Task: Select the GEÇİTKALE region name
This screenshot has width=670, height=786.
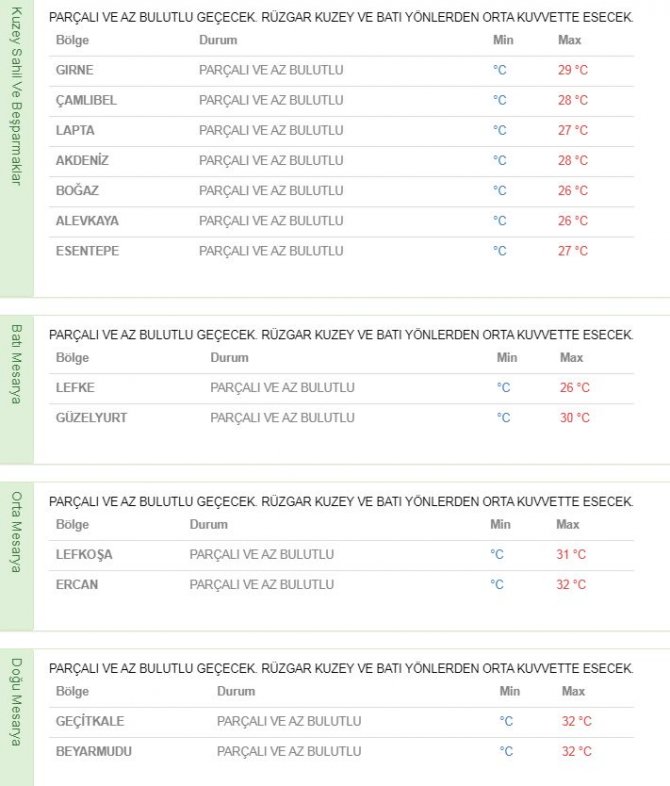Action: pyautogui.click(x=90, y=721)
